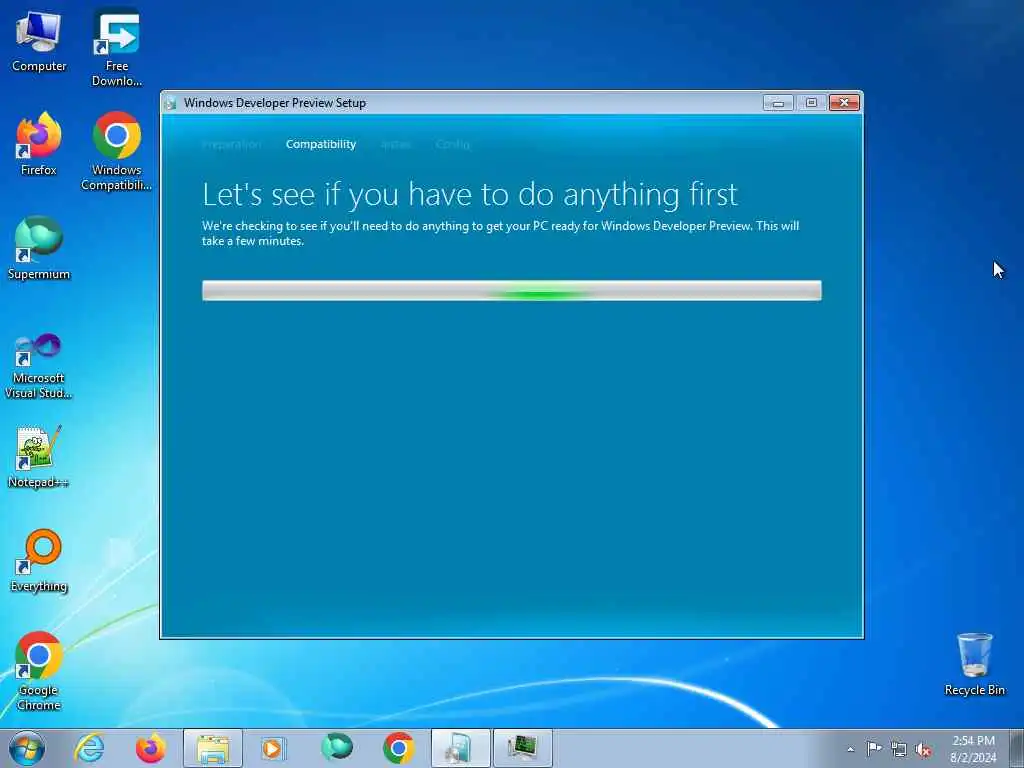Screen dimensions: 1024x768
Task: Click the Windows Developer Preview Setup title text
Action: 275,103
